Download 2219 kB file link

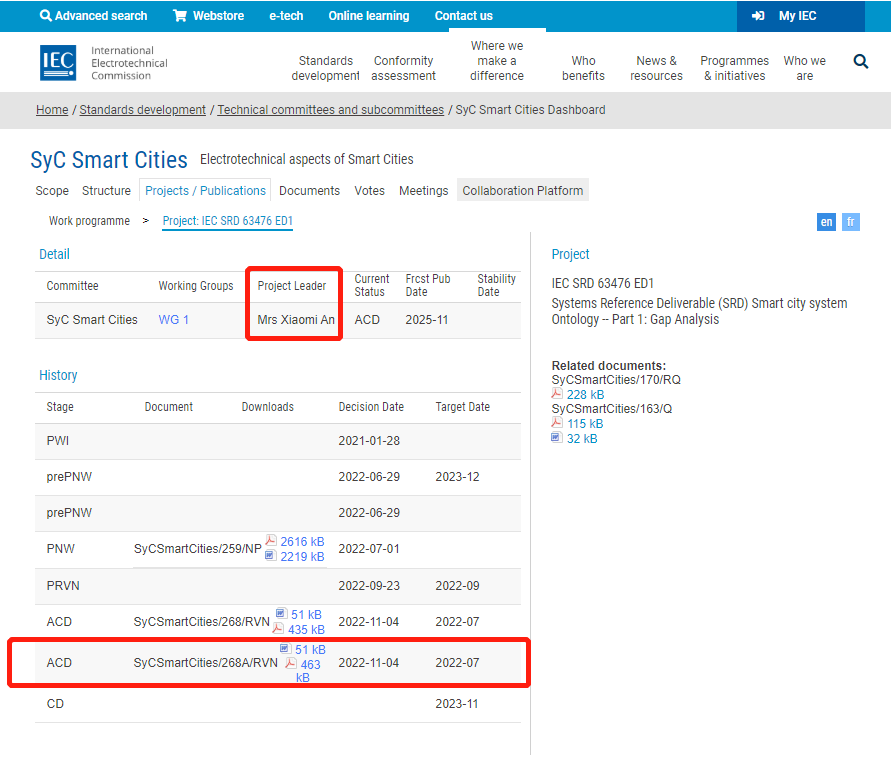click(302, 556)
